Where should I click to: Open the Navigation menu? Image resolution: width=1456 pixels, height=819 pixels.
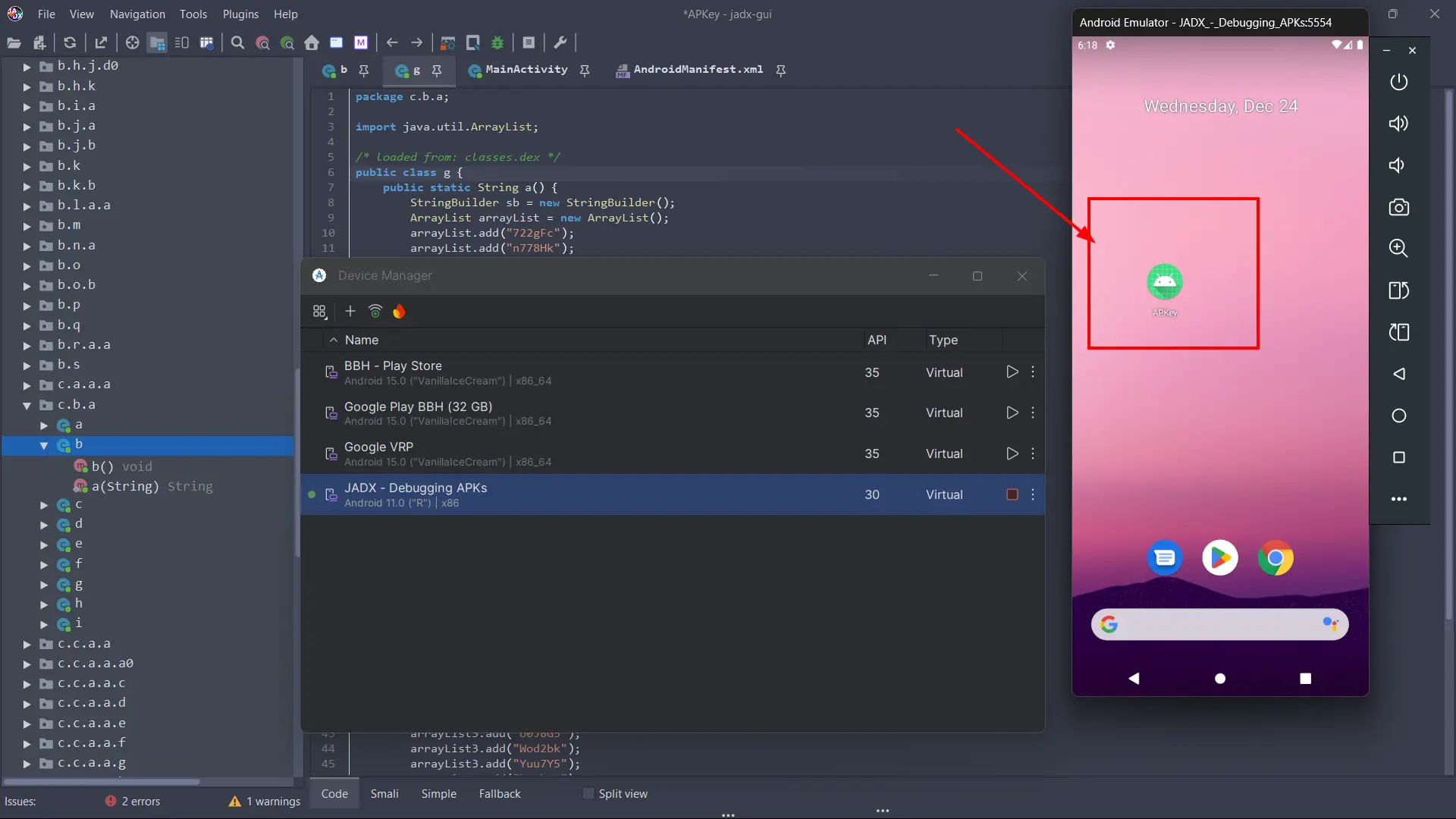coord(137,14)
